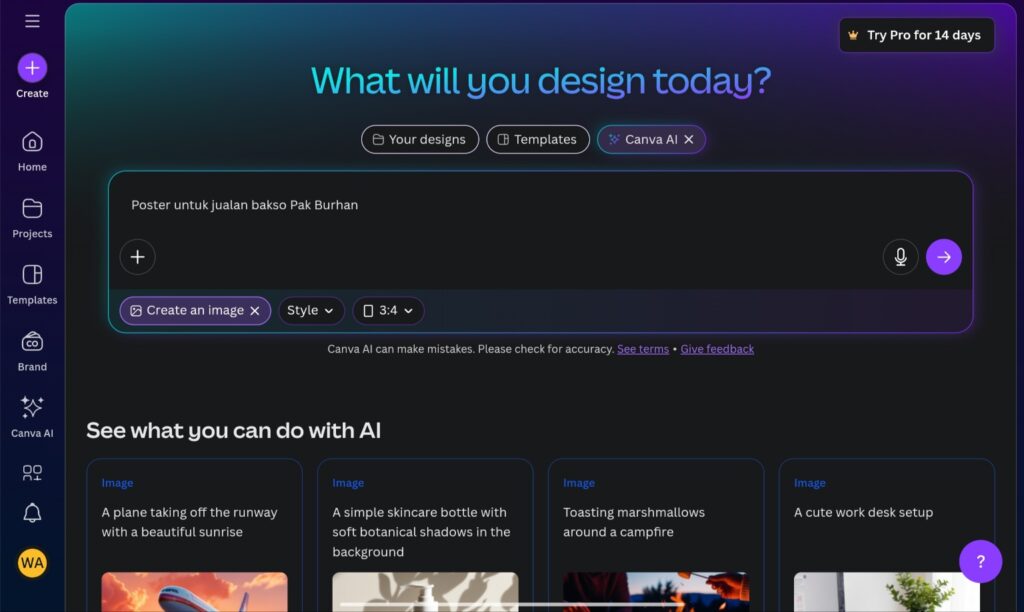Viewport: 1024px width, 612px height.
Task: Click 'What will you design today?' heading
Action: coord(541,81)
